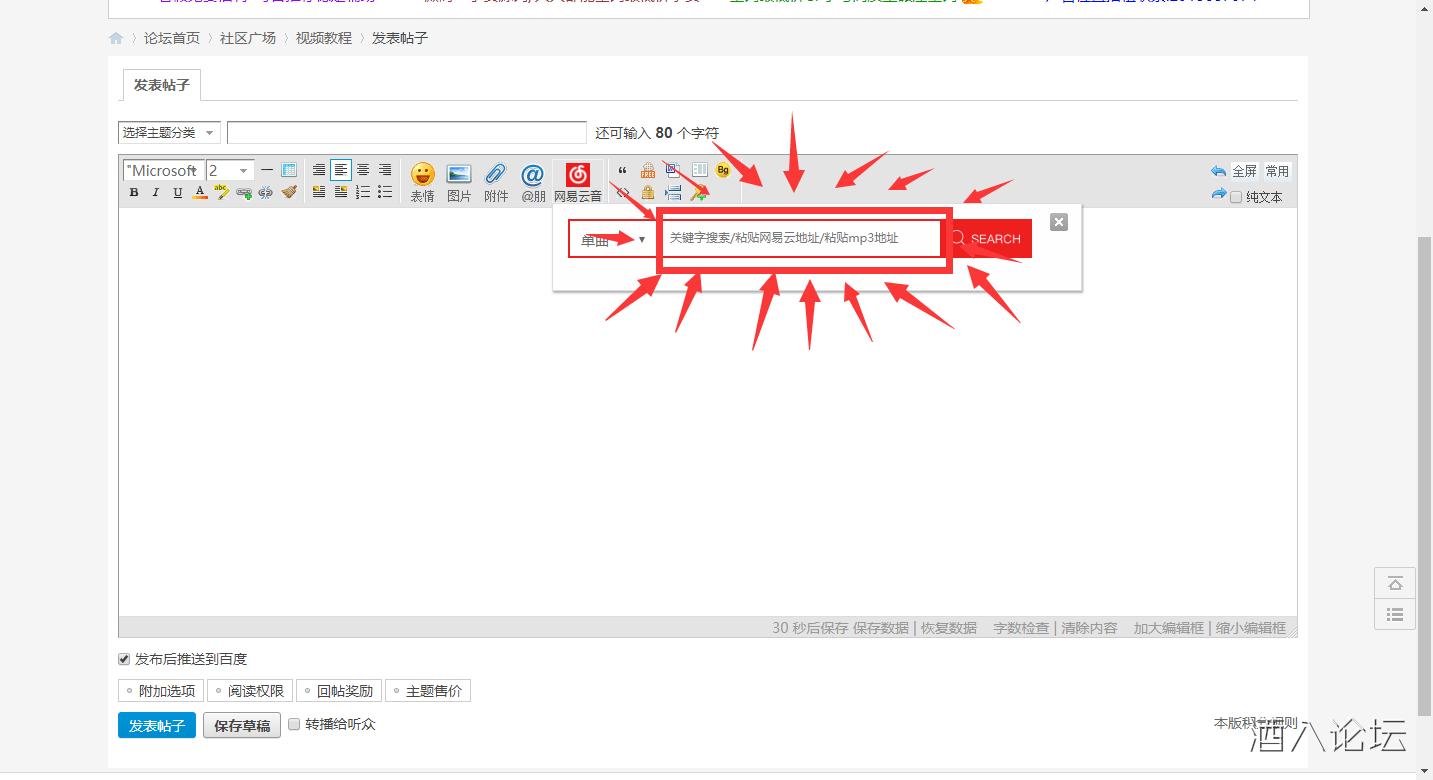This screenshot has height=780, width=1433.
Task: Toggle bold formatting in the editor
Action: pos(134,193)
